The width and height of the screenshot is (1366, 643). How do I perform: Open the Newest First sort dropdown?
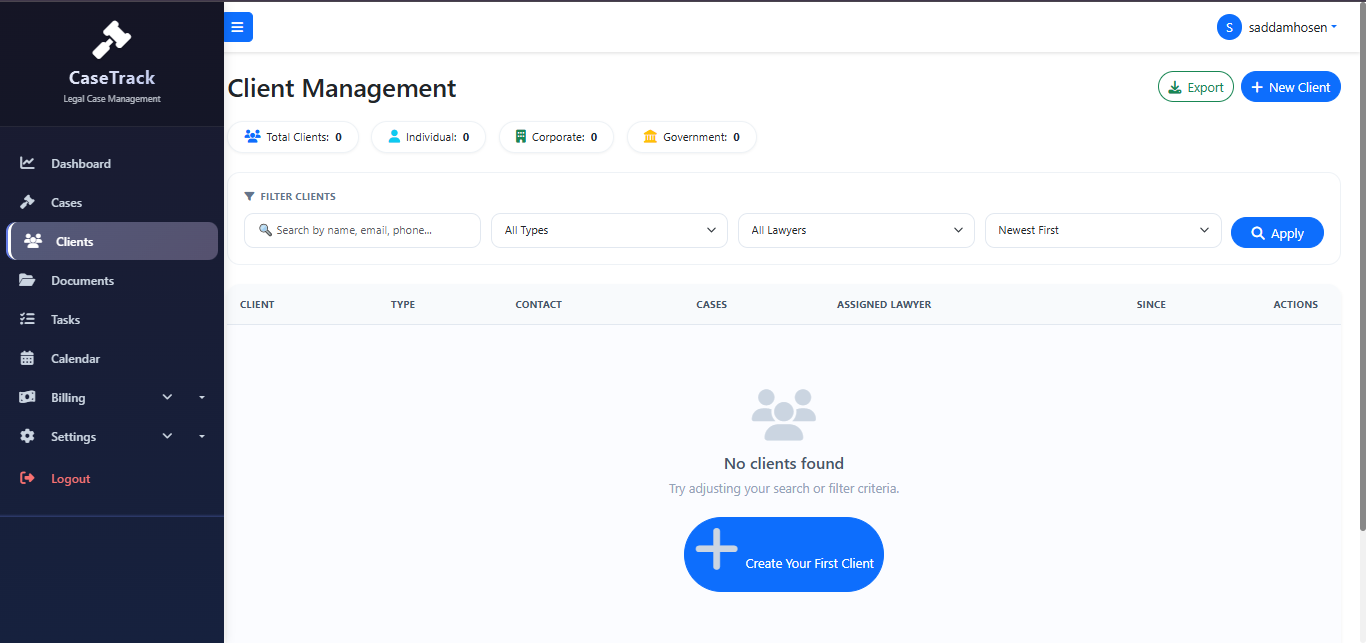pos(1103,230)
